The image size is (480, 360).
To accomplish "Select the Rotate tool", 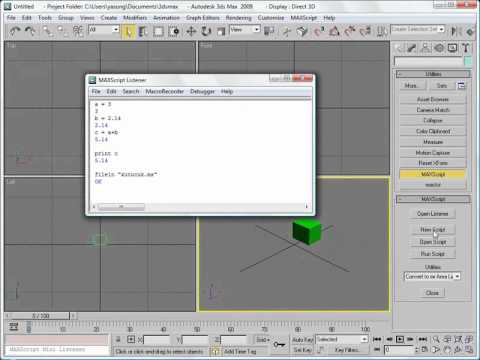I will click(x=206, y=31).
